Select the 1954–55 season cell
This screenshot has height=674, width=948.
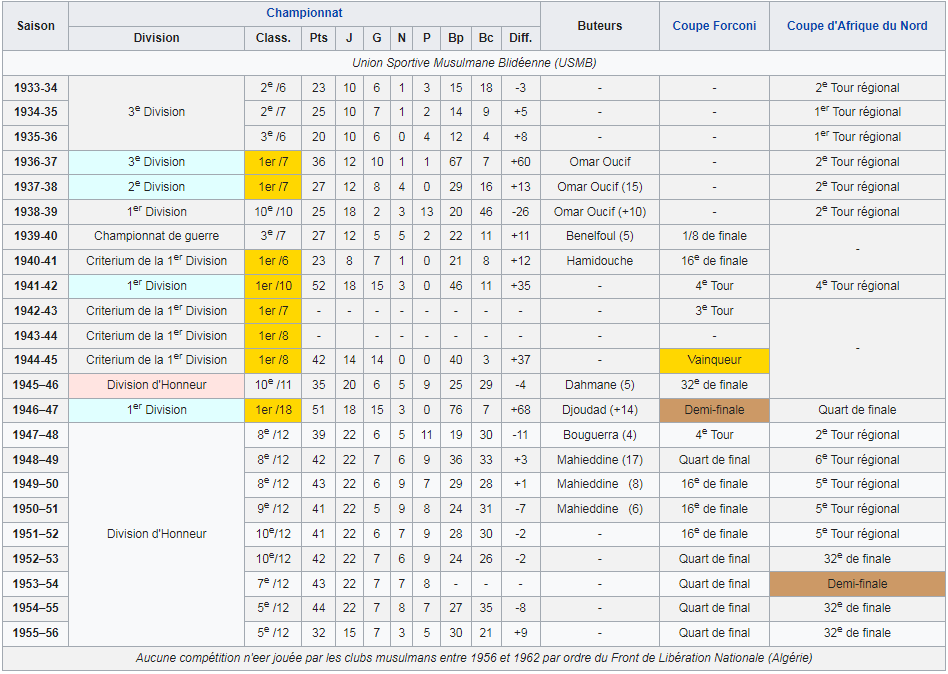point(36,608)
